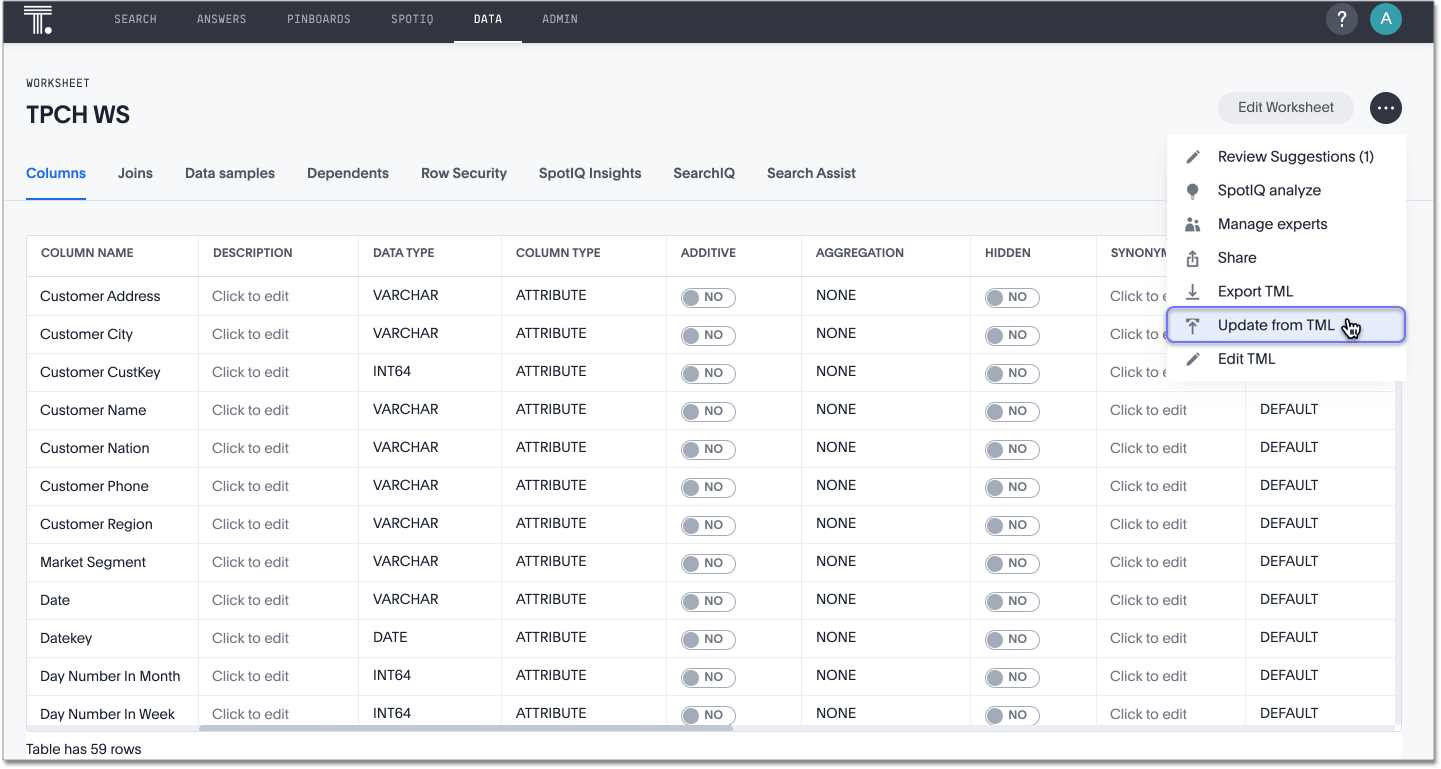Click the three-dot more options button
The width and height of the screenshot is (1441, 769).
[1385, 108]
